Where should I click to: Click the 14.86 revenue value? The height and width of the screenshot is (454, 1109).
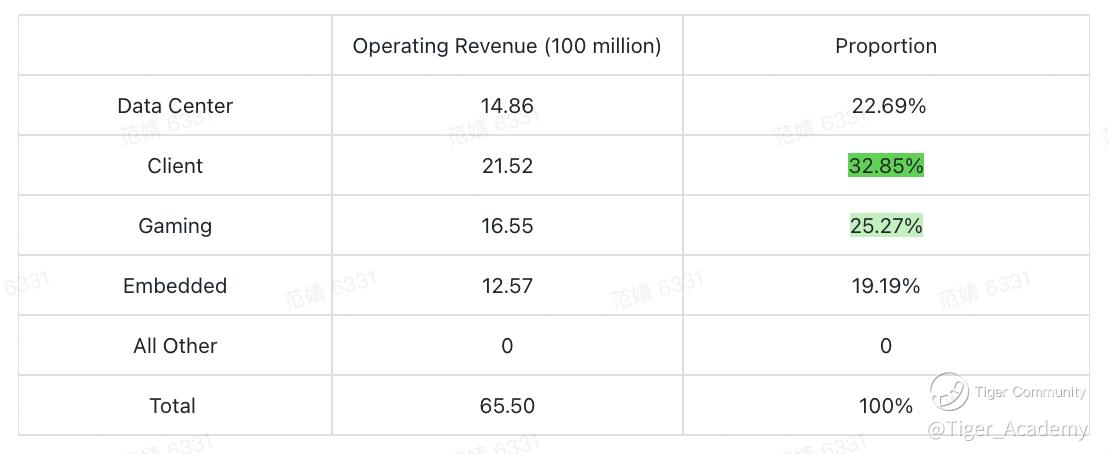click(x=506, y=106)
